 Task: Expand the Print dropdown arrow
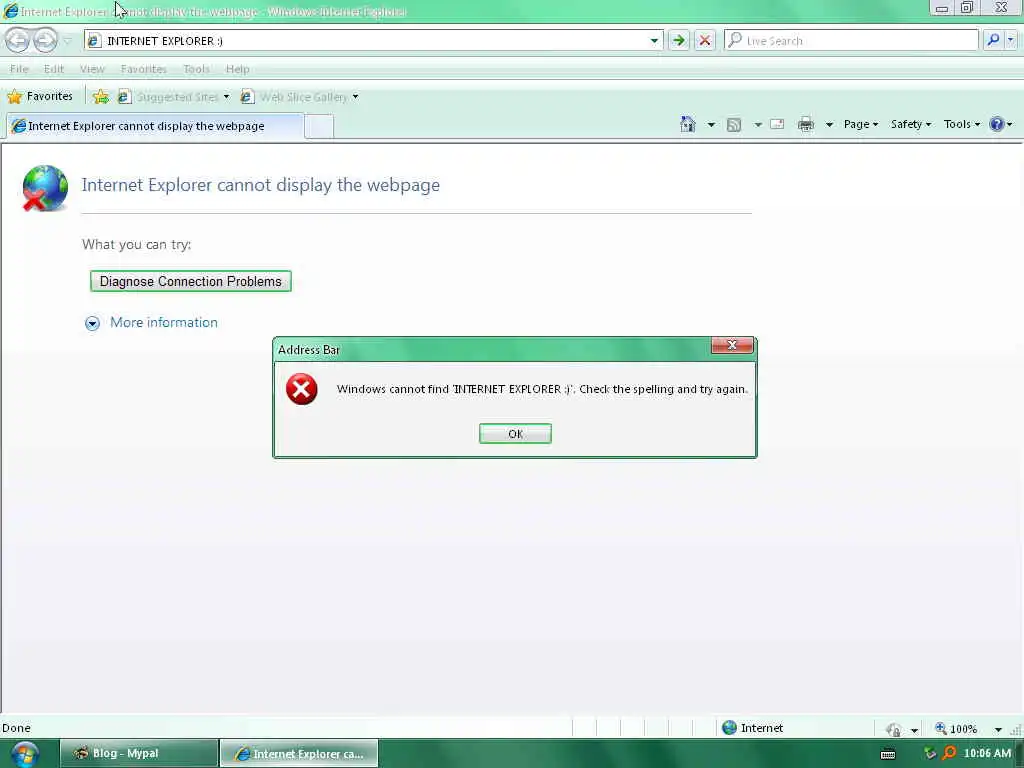click(829, 124)
